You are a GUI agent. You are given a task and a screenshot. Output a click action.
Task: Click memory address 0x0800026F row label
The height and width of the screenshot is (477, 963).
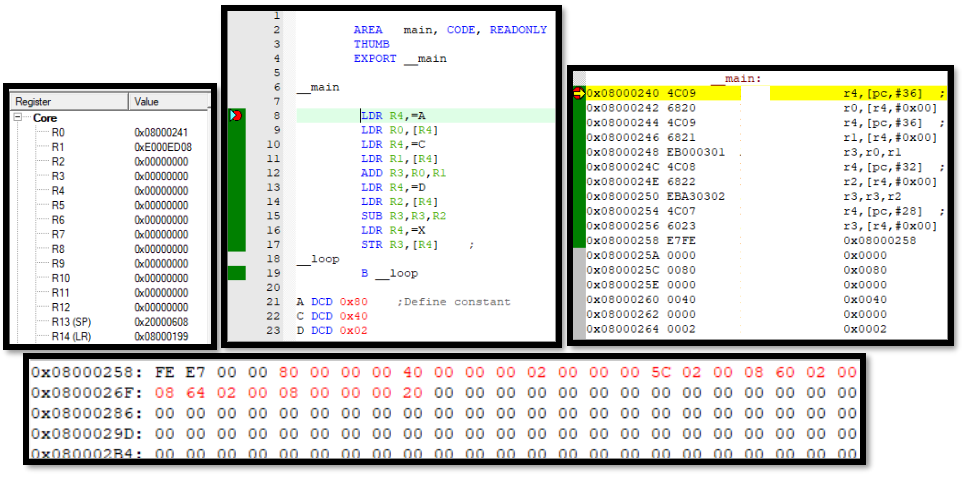(x=87, y=392)
